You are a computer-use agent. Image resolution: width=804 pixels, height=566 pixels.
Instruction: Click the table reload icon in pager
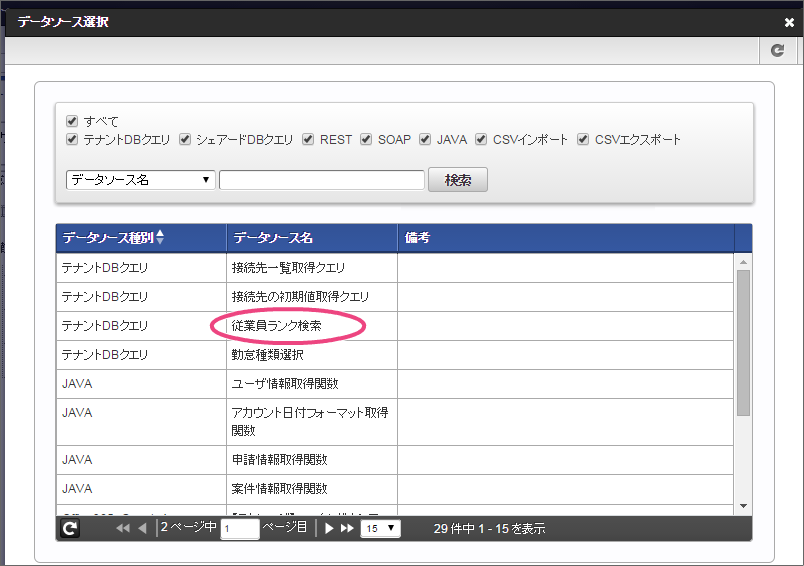coord(69,529)
